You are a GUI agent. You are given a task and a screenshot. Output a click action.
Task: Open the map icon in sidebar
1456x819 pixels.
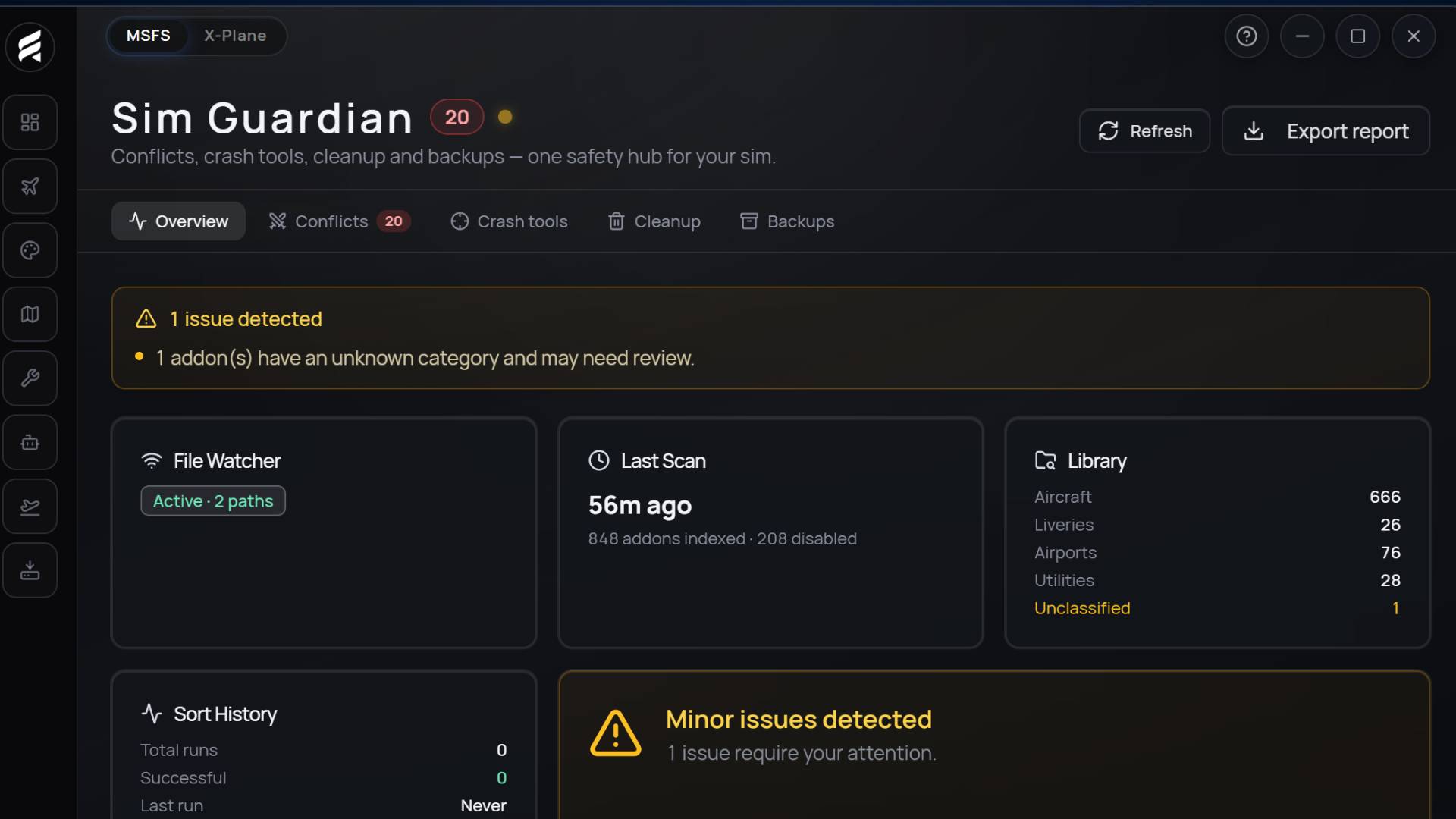point(30,314)
